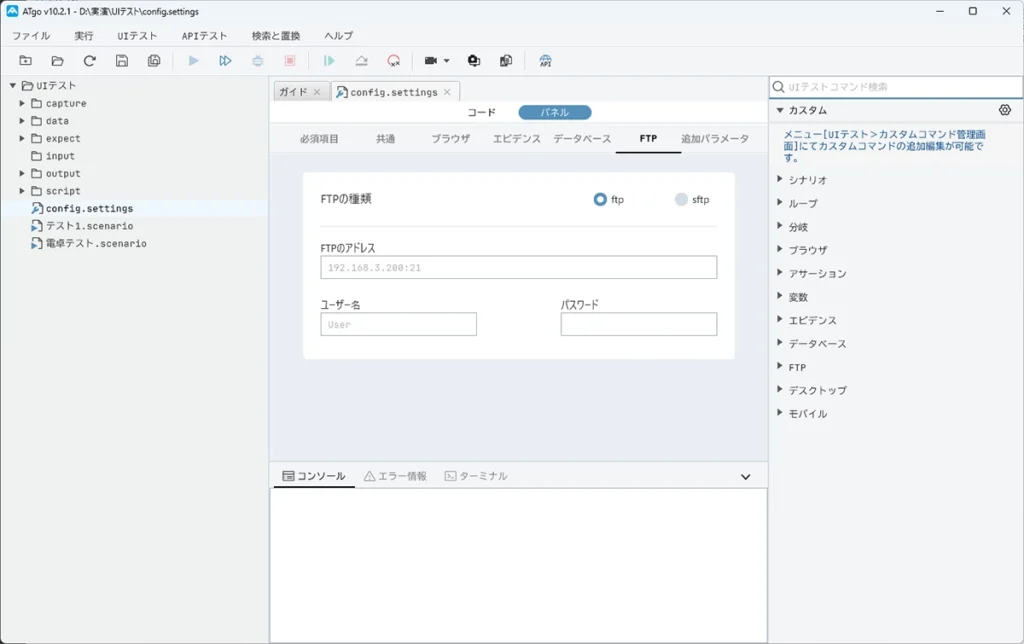1024x644 pixels.
Task: Click the document compare toolbar icon
Action: 506,61
